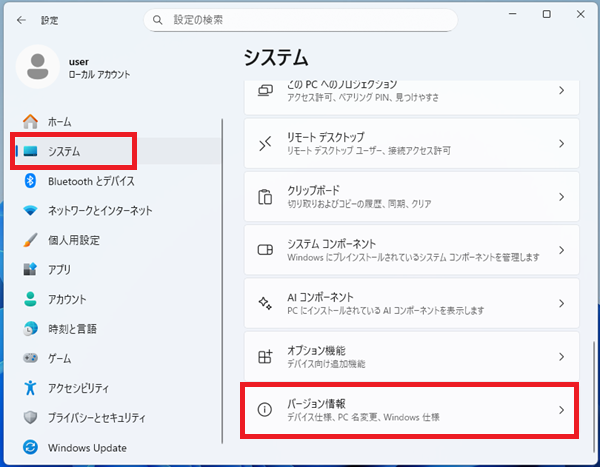This screenshot has height=467, width=600.
Task: Click オプション機能 title text
Action: pos(316,350)
